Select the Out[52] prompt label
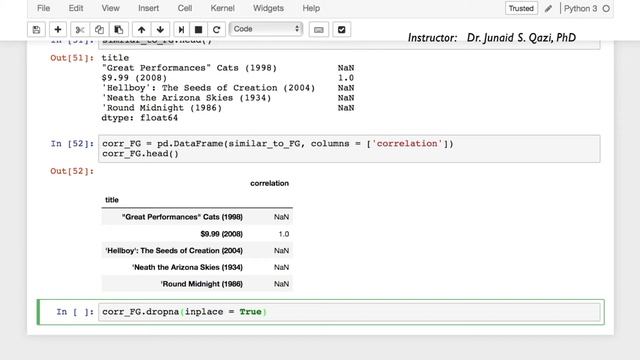The height and width of the screenshot is (360, 640). point(72,171)
